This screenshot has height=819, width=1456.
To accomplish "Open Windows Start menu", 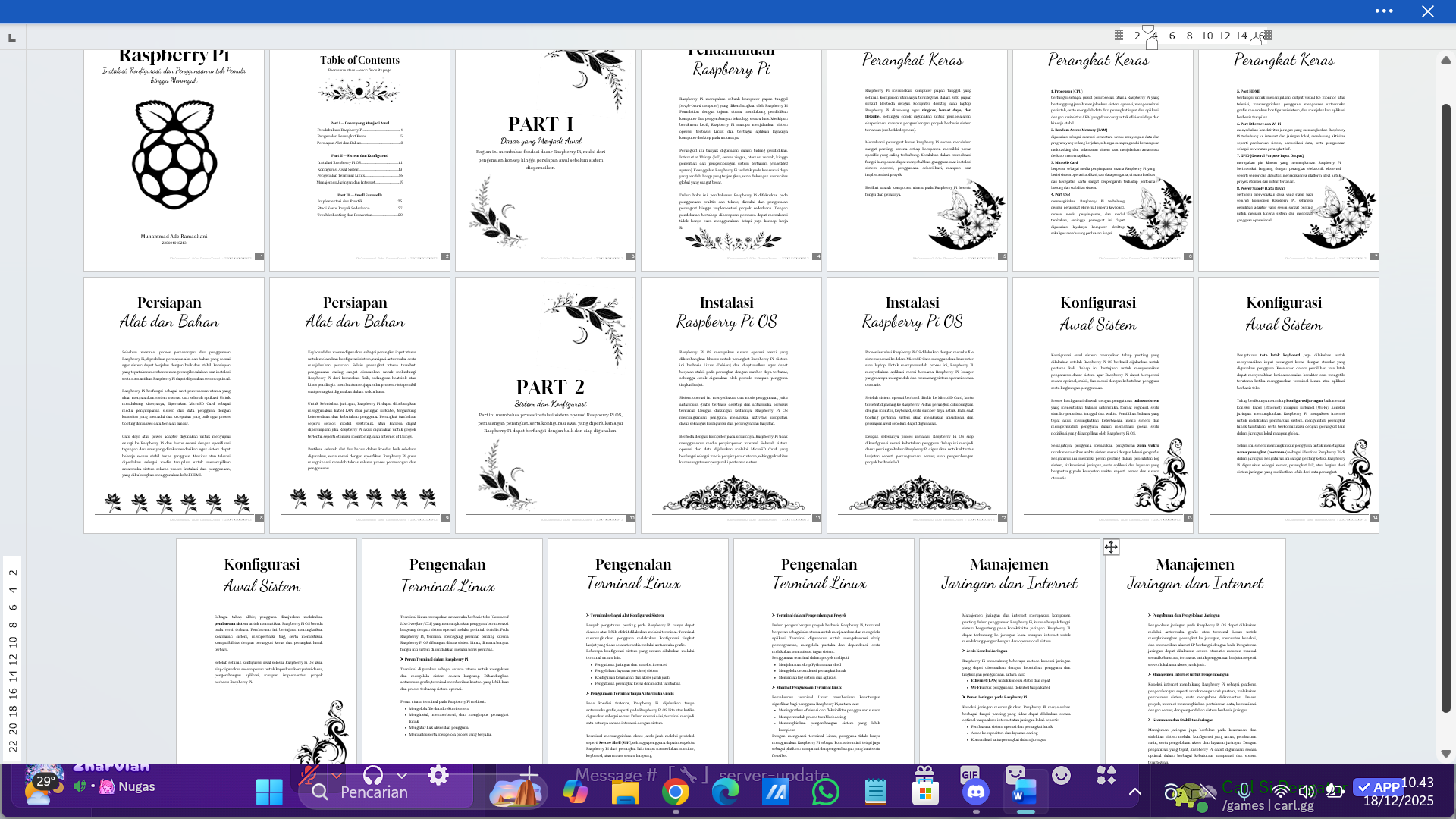I will [x=269, y=792].
